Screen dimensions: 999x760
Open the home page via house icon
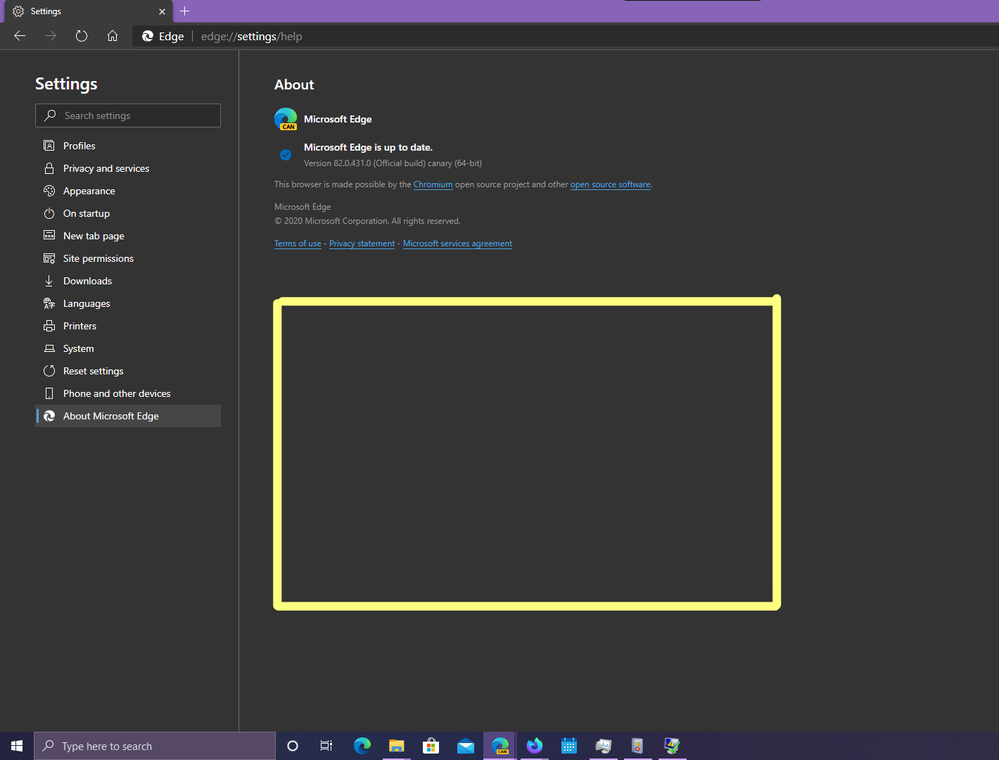[112, 36]
